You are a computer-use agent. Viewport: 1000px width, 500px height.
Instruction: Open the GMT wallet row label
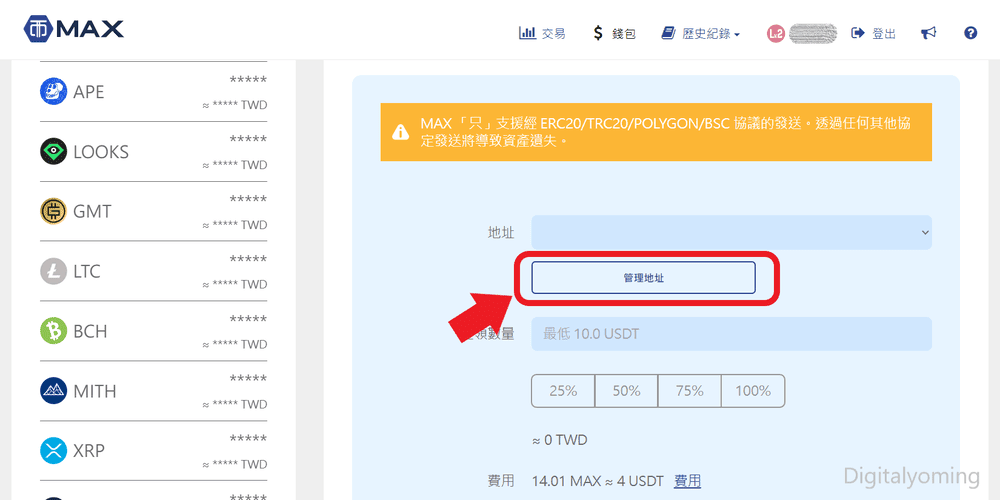point(92,211)
